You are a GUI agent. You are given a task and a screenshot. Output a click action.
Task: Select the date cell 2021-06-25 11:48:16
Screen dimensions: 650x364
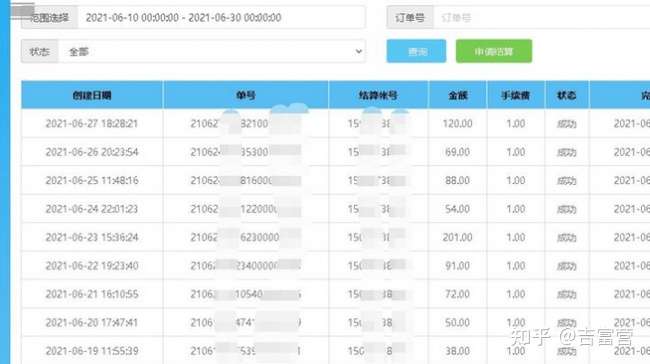92,180
